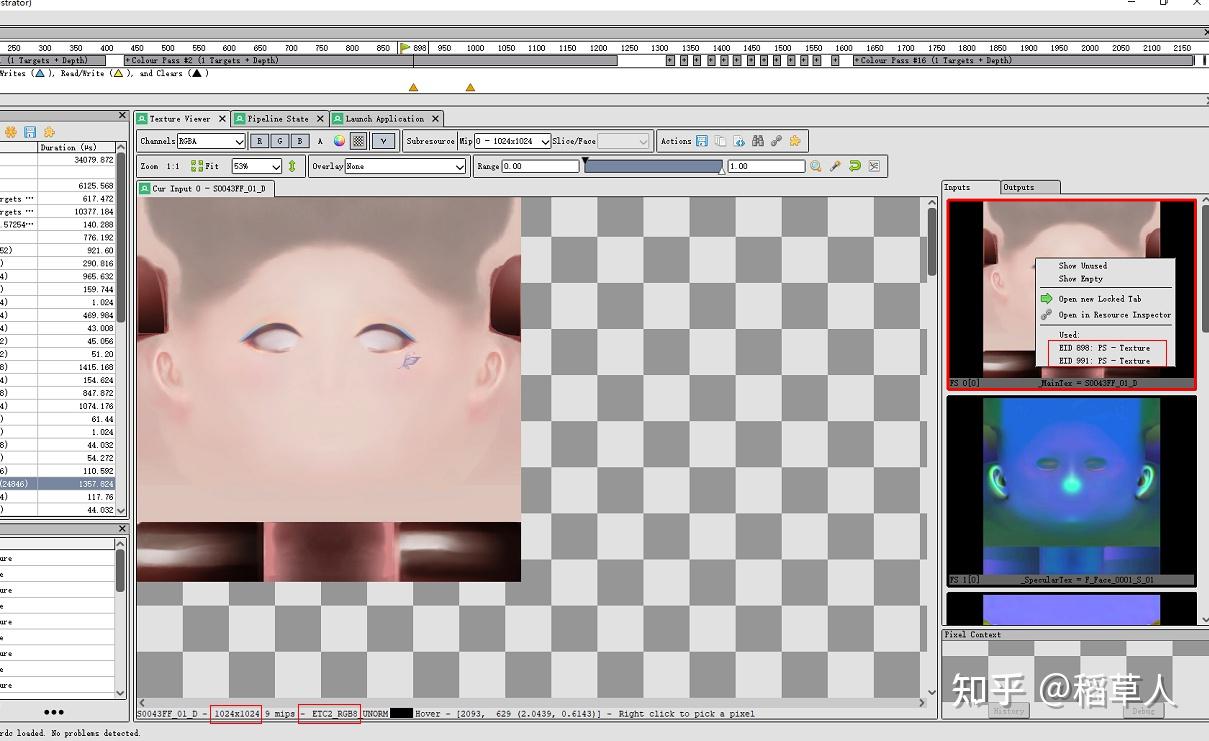
Task: Click the Debug button in Pixel Context
Action: pyautogui.click(x=1143, y=711)
